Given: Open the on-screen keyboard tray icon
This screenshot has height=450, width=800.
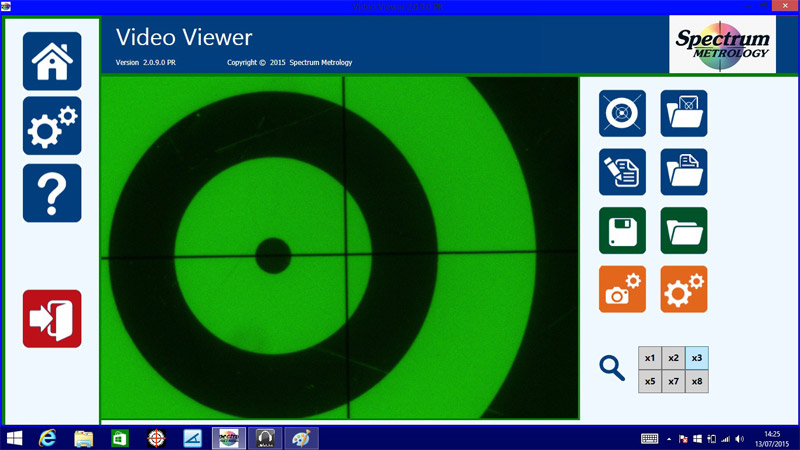Looking at the screenshot, I should [649, 439].
